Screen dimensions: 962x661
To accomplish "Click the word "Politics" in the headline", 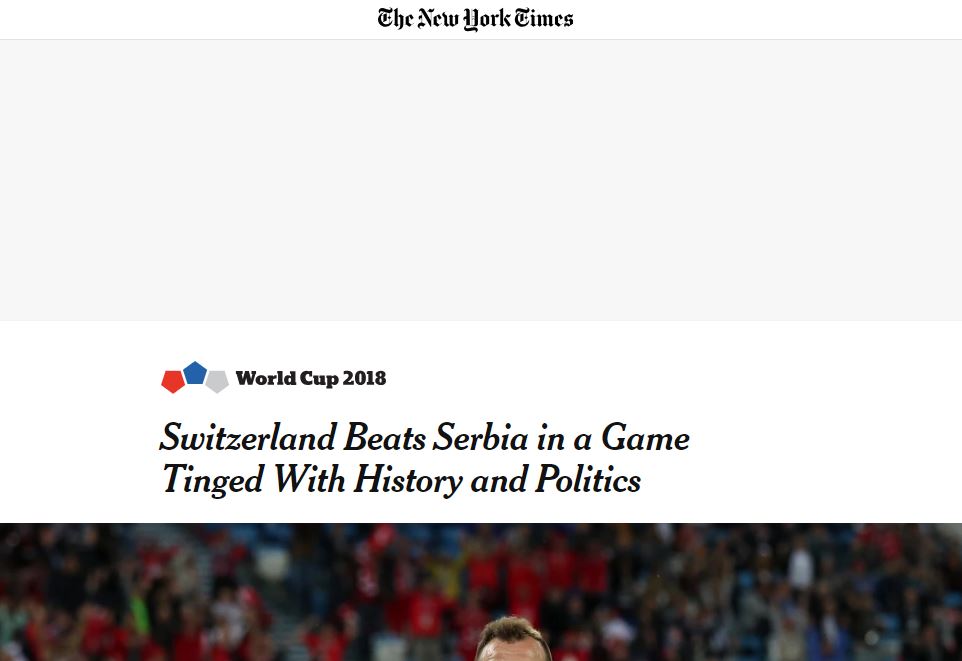I will point(587,481).
